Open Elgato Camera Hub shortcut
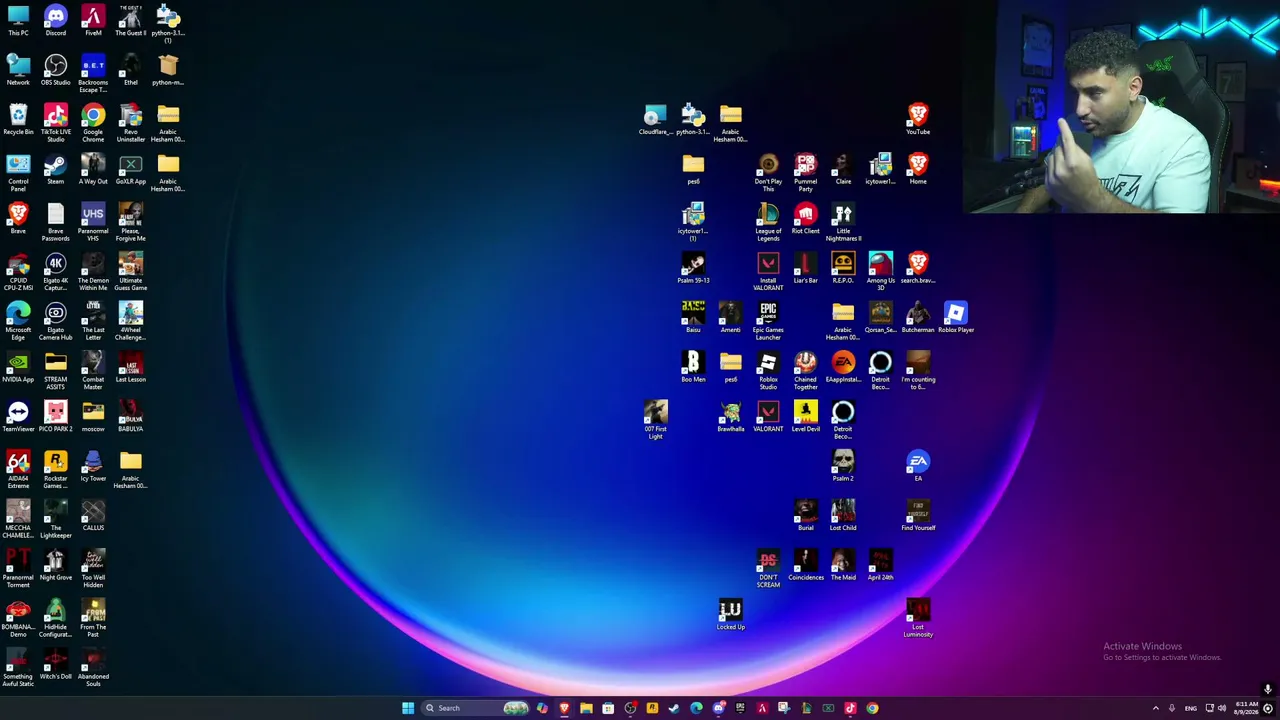This screenshot has height=720, width=1280. (x=55, y=320)
